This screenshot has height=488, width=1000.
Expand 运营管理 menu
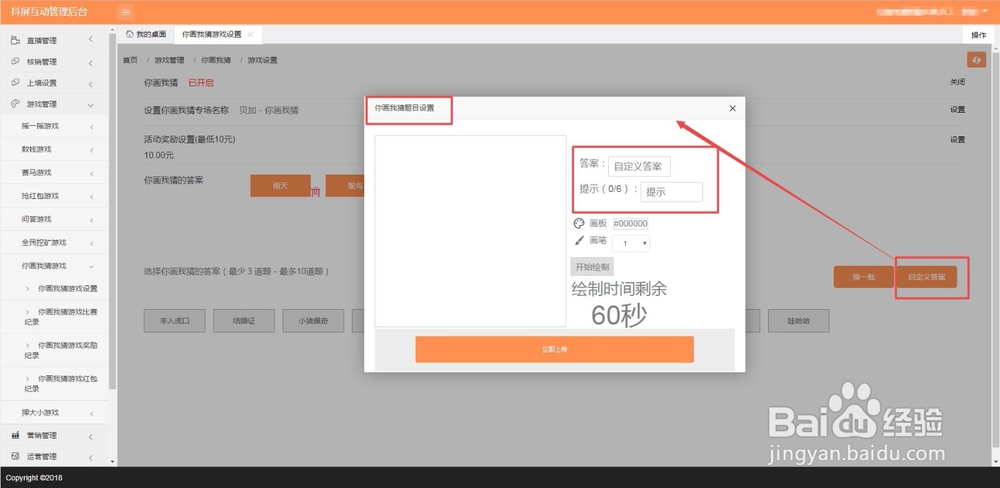(91, 457)
